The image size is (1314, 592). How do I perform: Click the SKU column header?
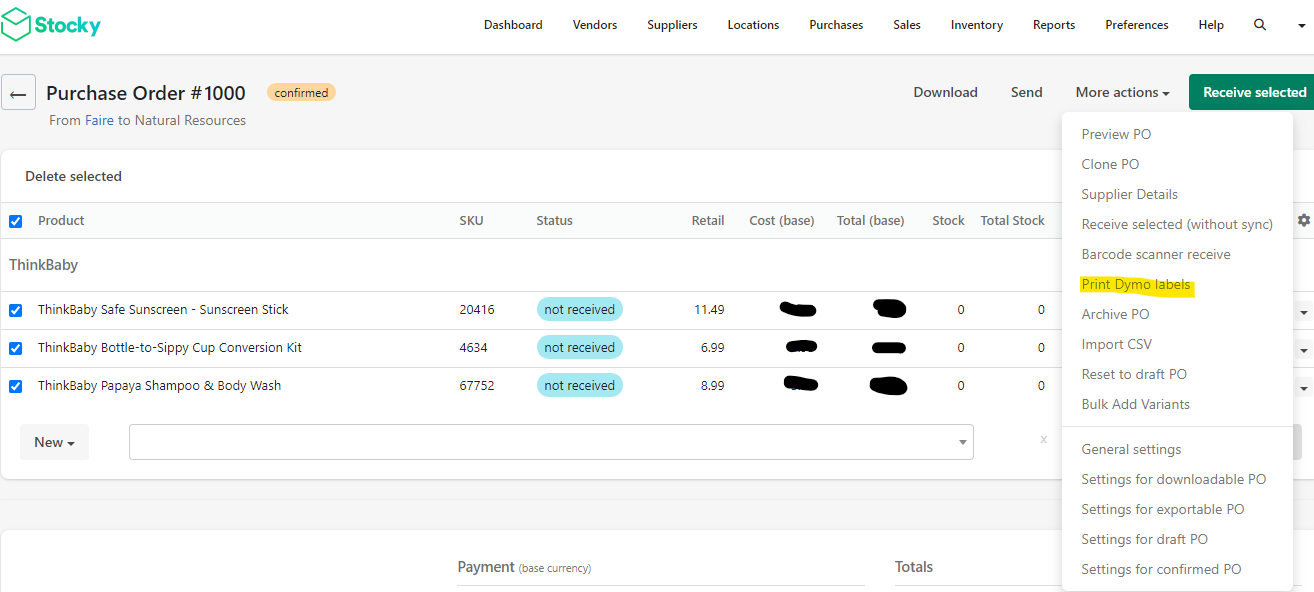tap(471, 220)
